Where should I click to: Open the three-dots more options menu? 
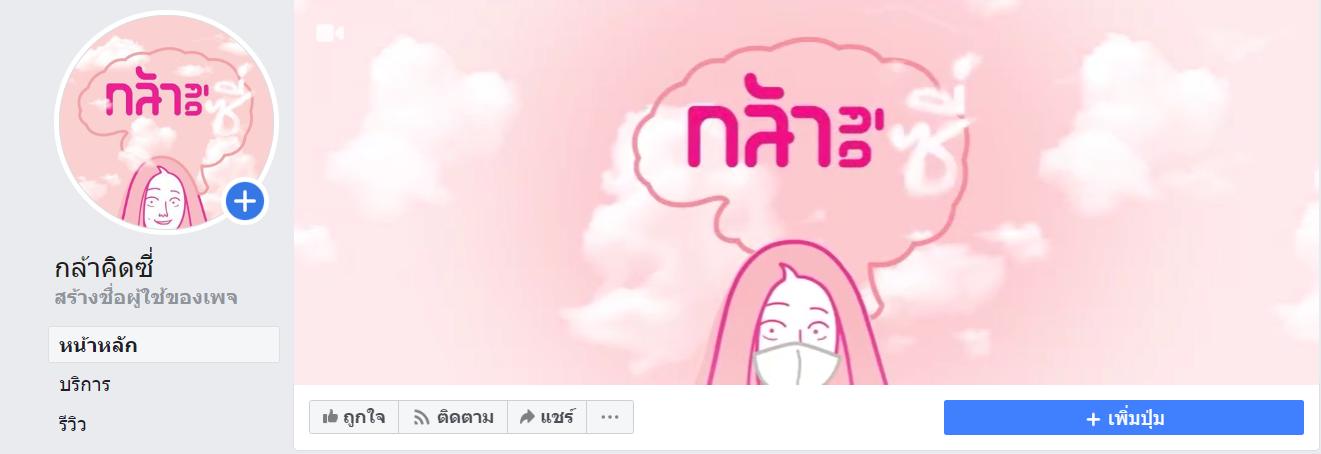click(x=610, y=418)
